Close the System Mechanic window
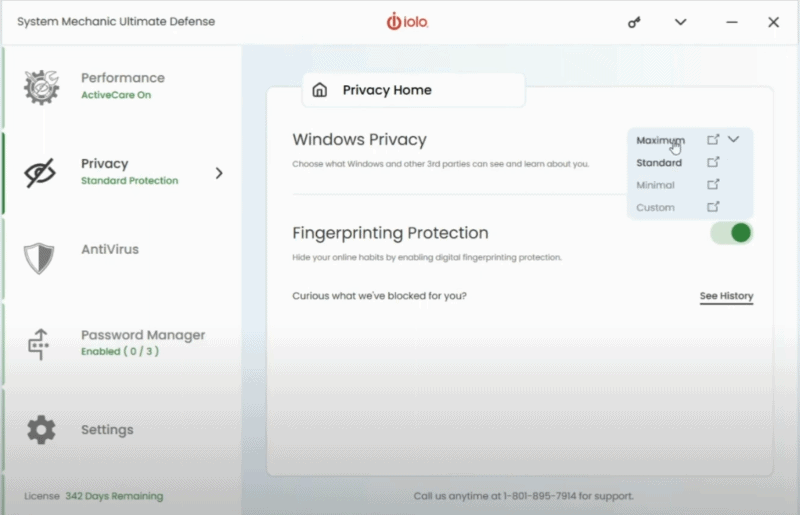The height and width of the screenshot is (515, 800). pyautogui.click(x=773, y=22)
